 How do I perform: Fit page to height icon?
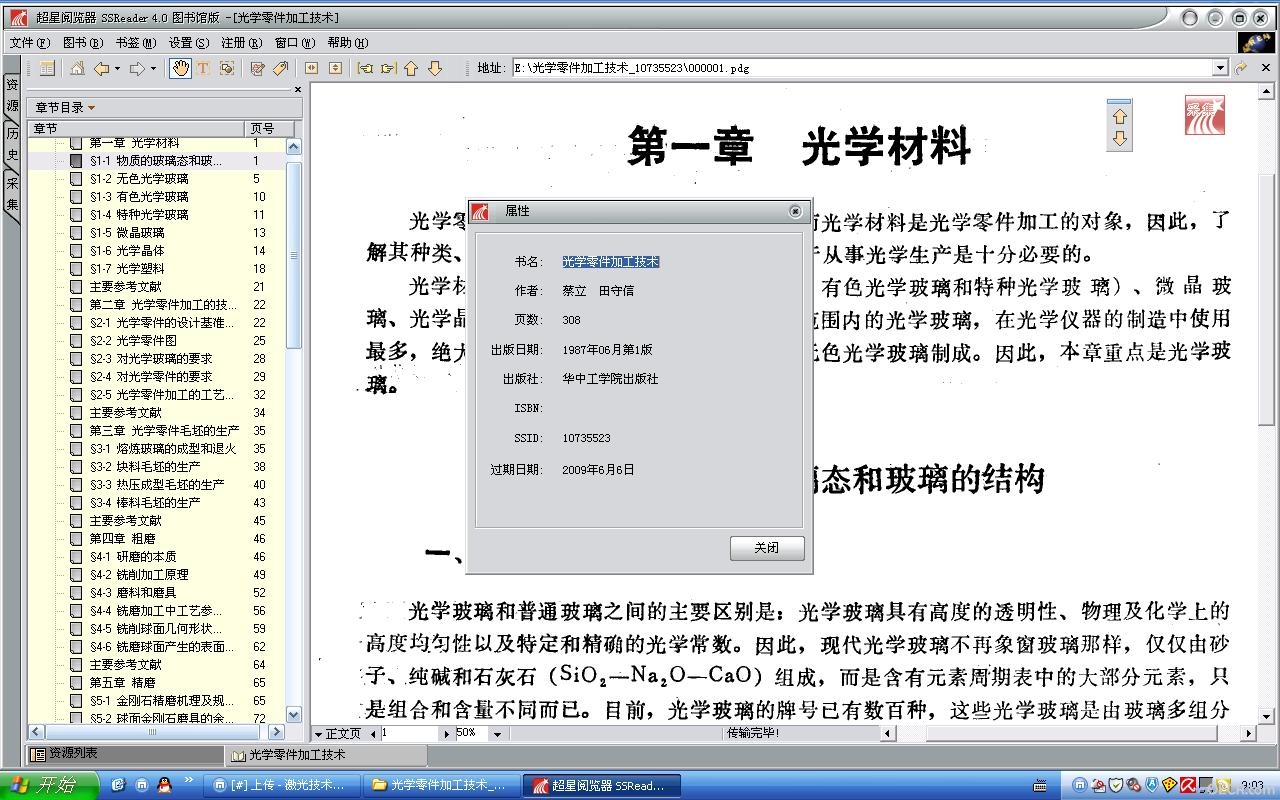pos(335,68)
